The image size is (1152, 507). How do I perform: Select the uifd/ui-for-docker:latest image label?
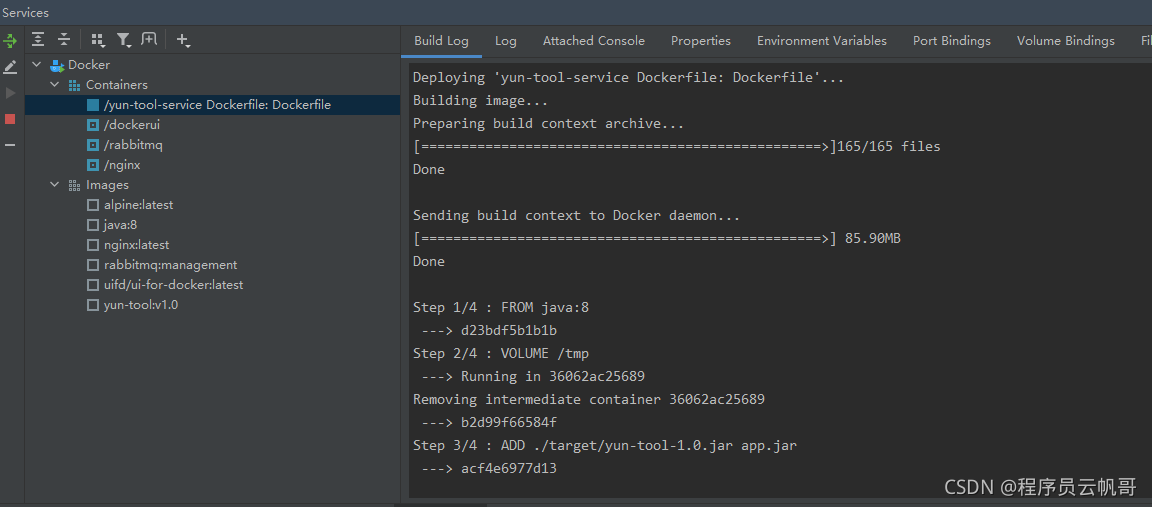[x=173, y=284]
